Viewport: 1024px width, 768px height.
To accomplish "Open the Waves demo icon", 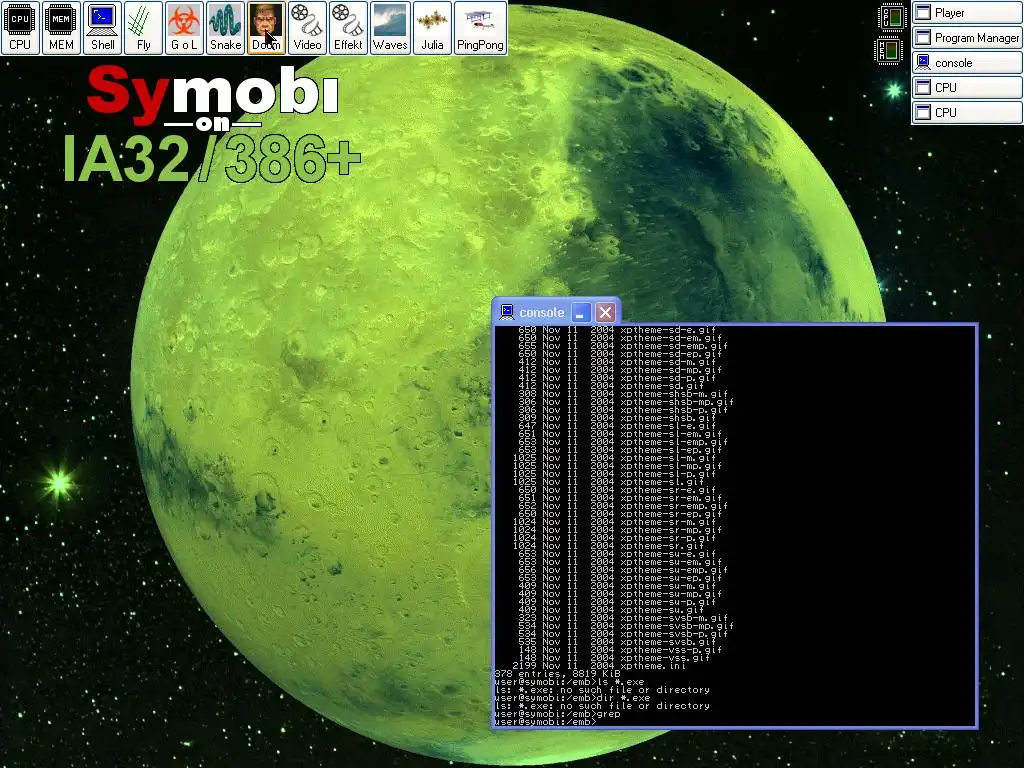I will 390,27.
